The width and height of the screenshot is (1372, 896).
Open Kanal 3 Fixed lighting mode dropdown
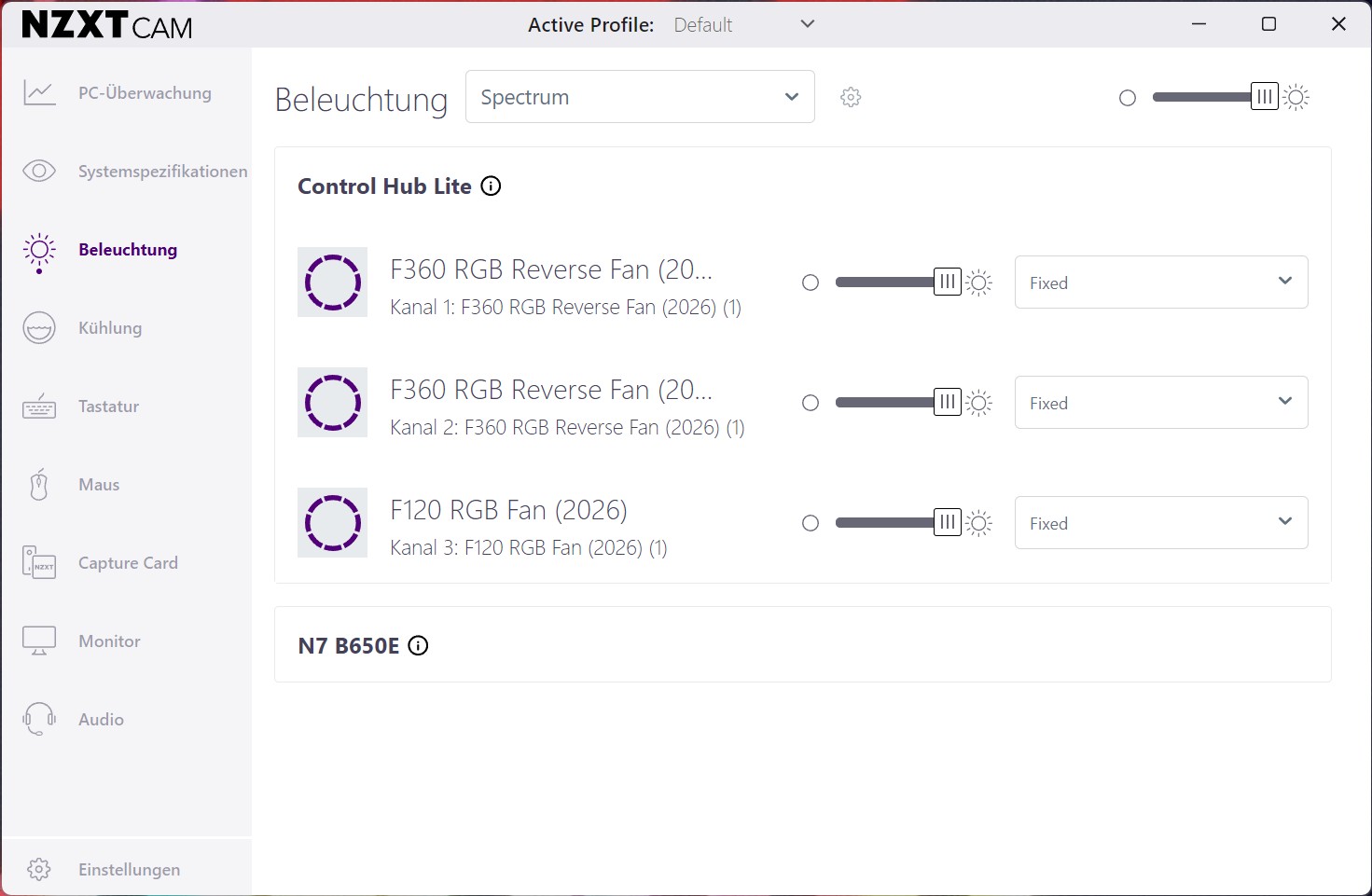pos(1161,523)
